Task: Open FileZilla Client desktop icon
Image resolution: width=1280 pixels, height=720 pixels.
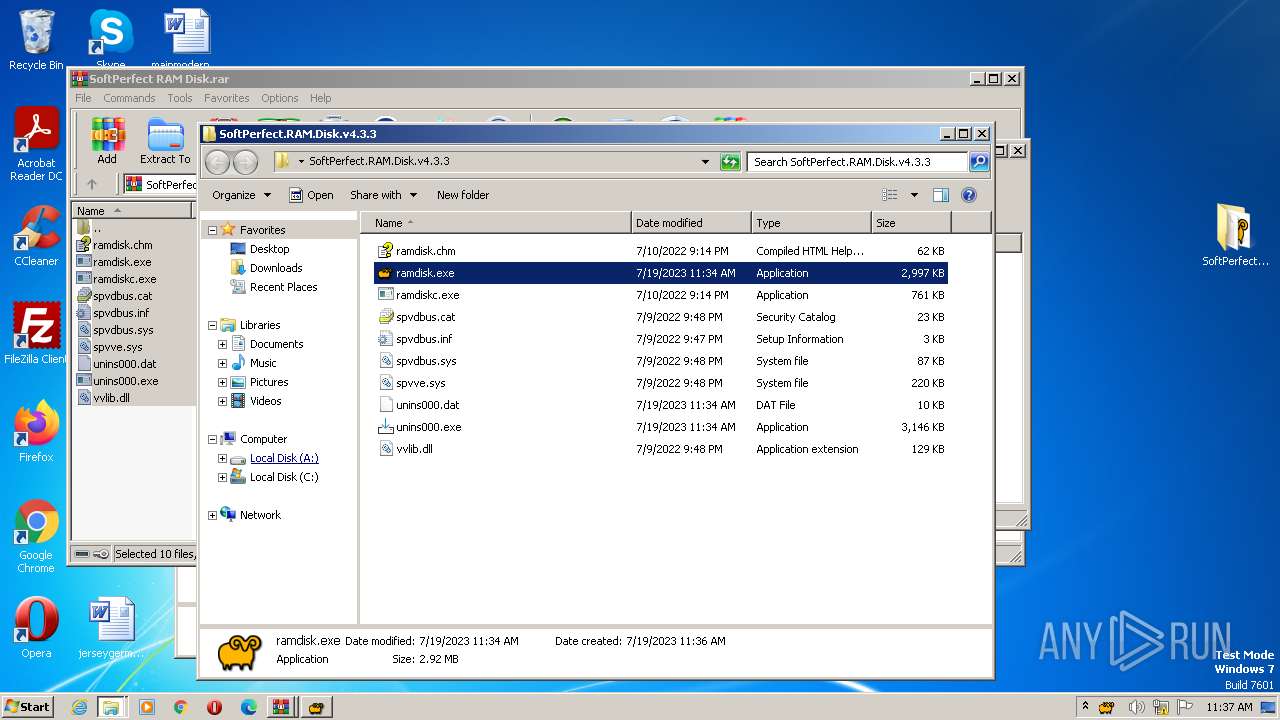Action: coord(36,334)
